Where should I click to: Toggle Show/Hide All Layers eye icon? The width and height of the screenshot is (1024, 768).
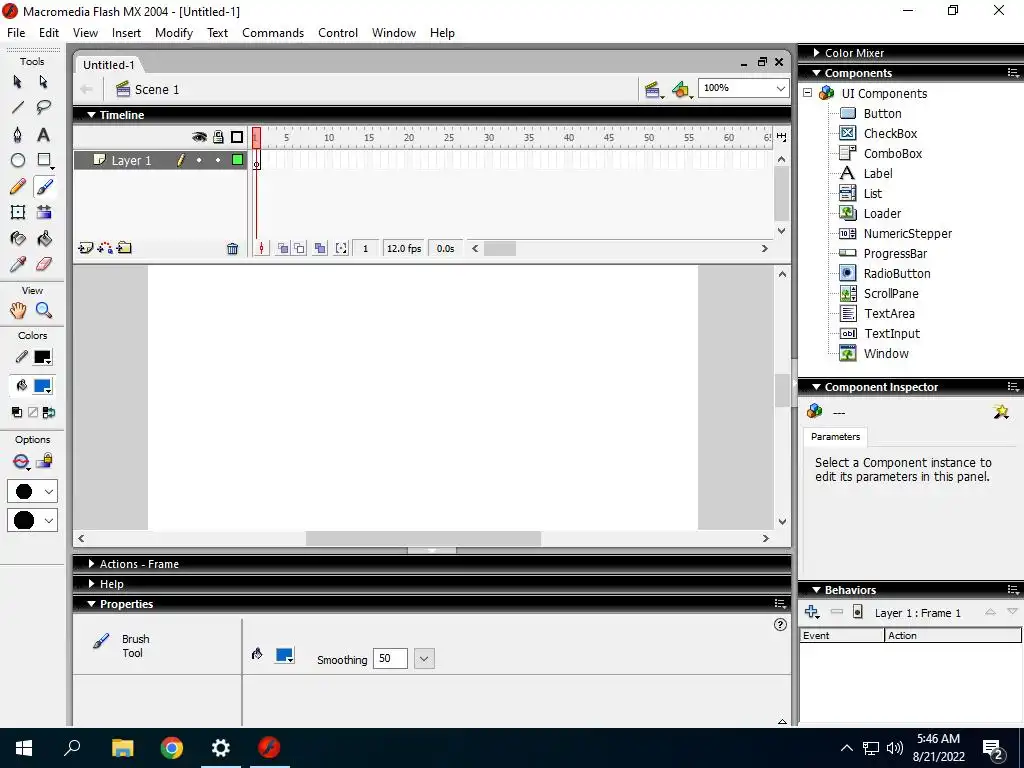[199, 136]
